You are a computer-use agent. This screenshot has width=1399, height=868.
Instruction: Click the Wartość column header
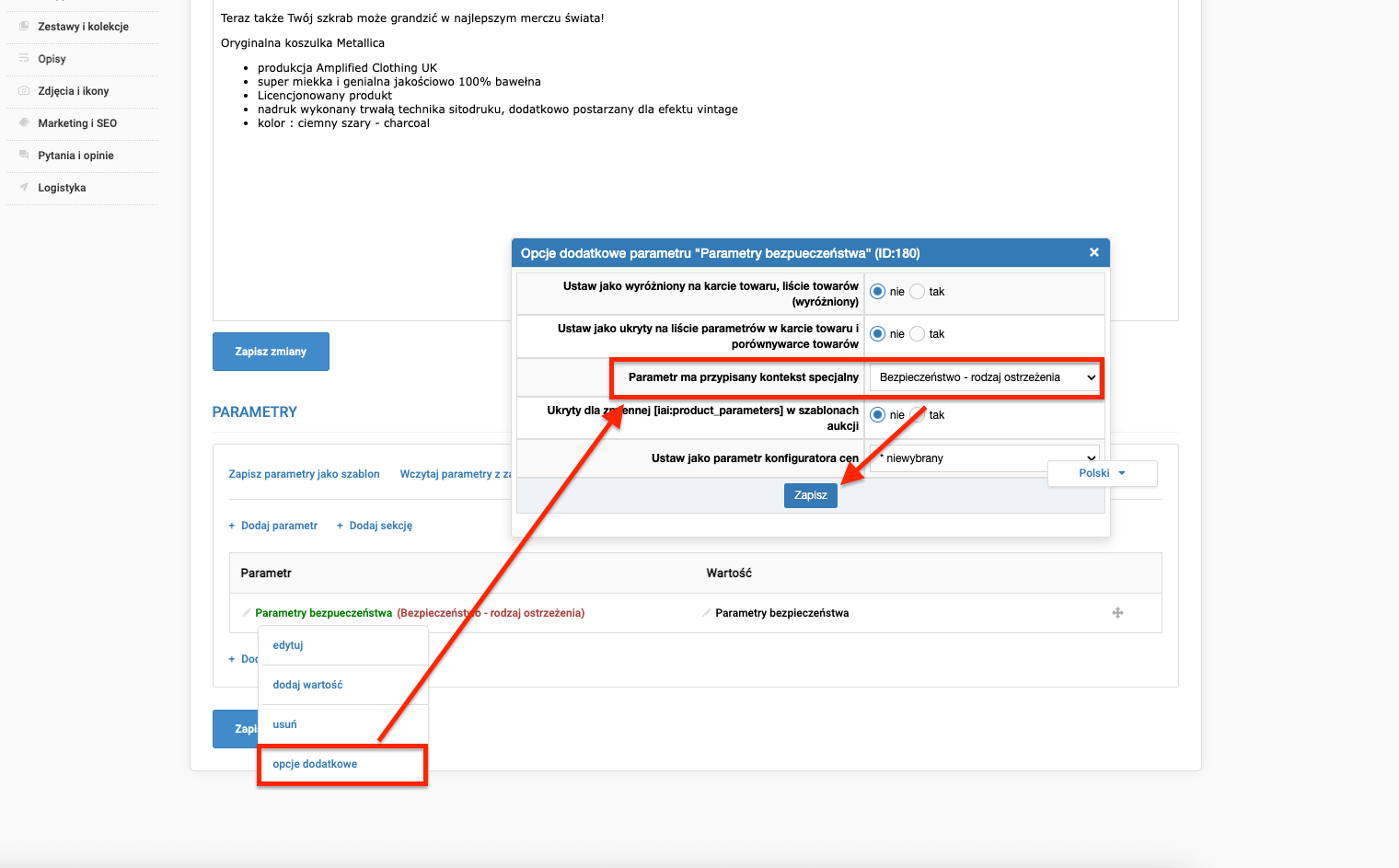tap(729, 573)
